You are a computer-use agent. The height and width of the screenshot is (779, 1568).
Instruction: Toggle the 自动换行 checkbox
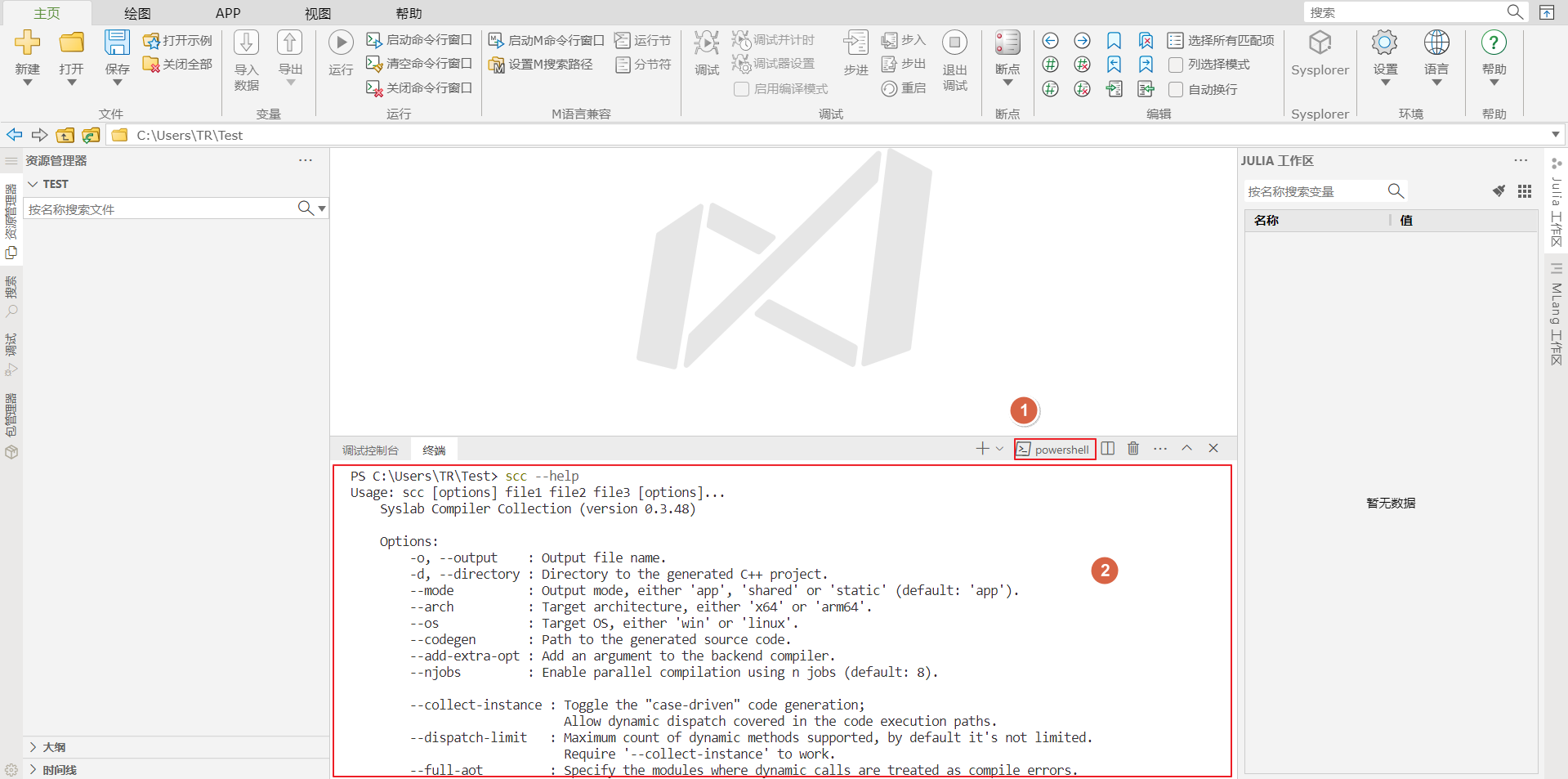1176,89
